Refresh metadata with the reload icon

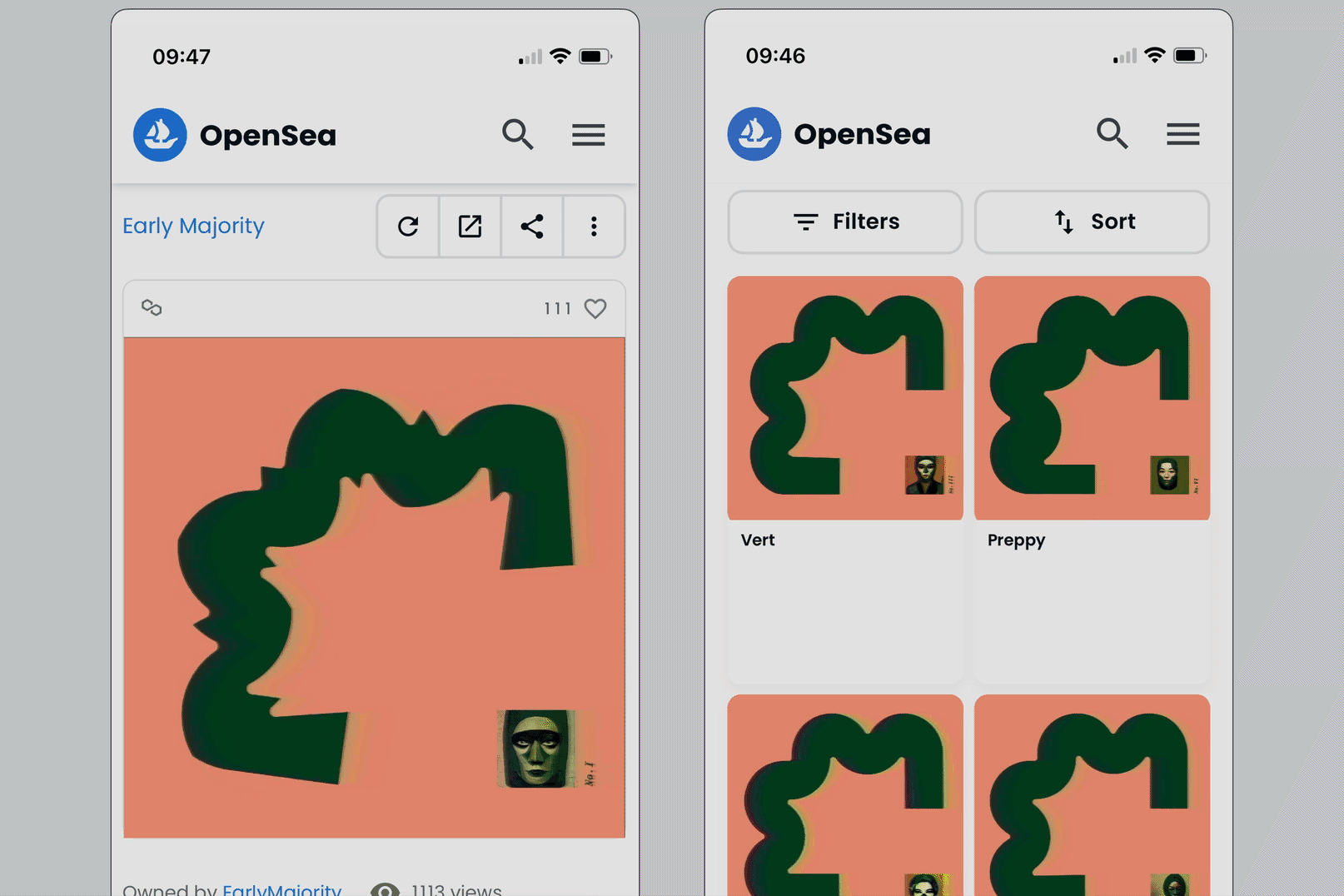(x=408, y=226)
